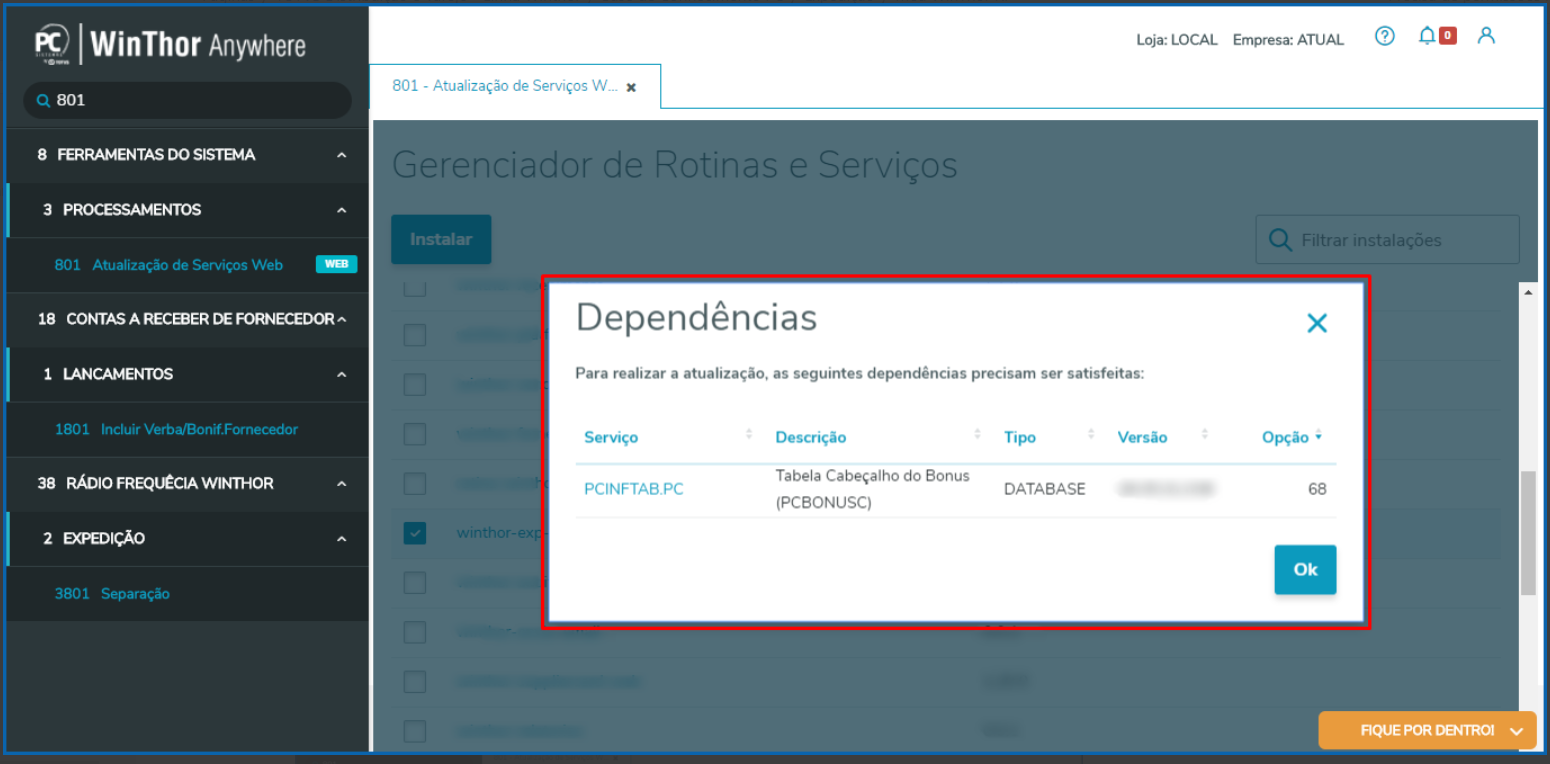
Task: Open 3801 Separação routine
Action: 112,593
